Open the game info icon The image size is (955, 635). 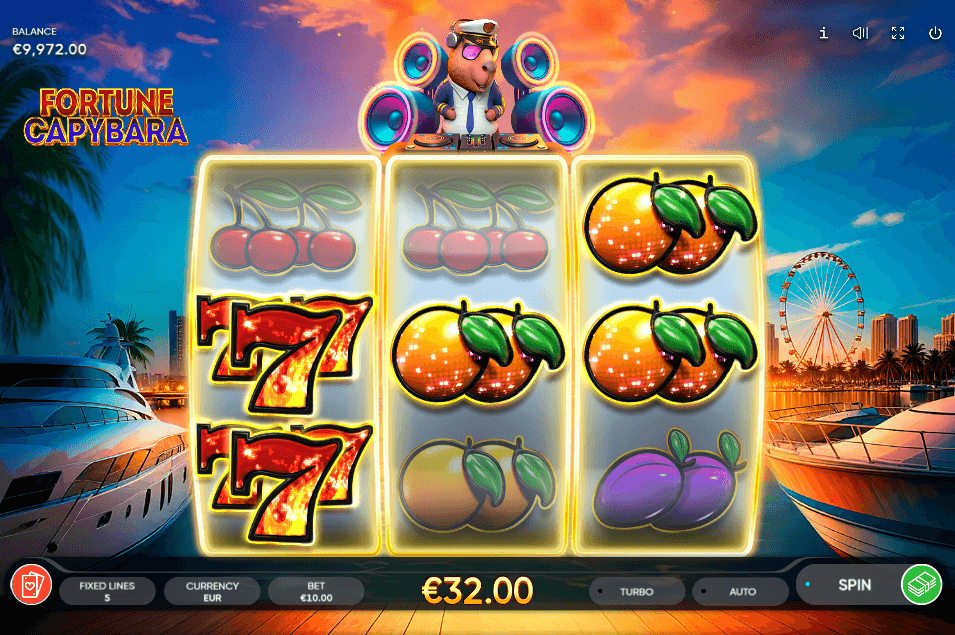[823, 33]
